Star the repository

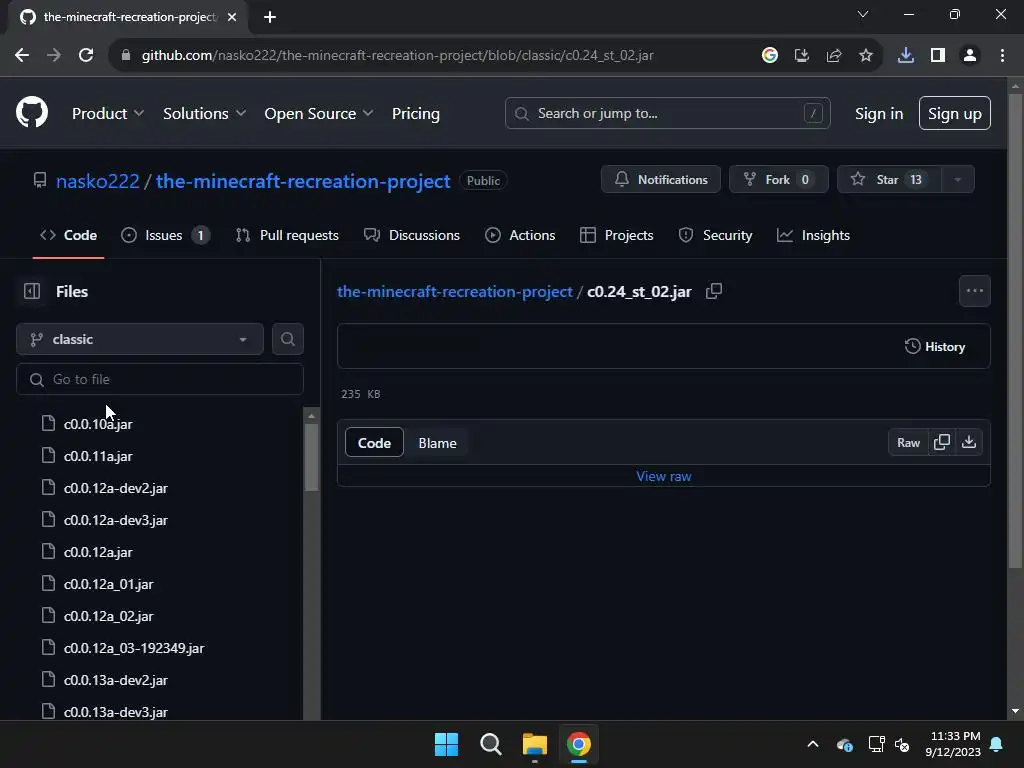coord(889,180)
